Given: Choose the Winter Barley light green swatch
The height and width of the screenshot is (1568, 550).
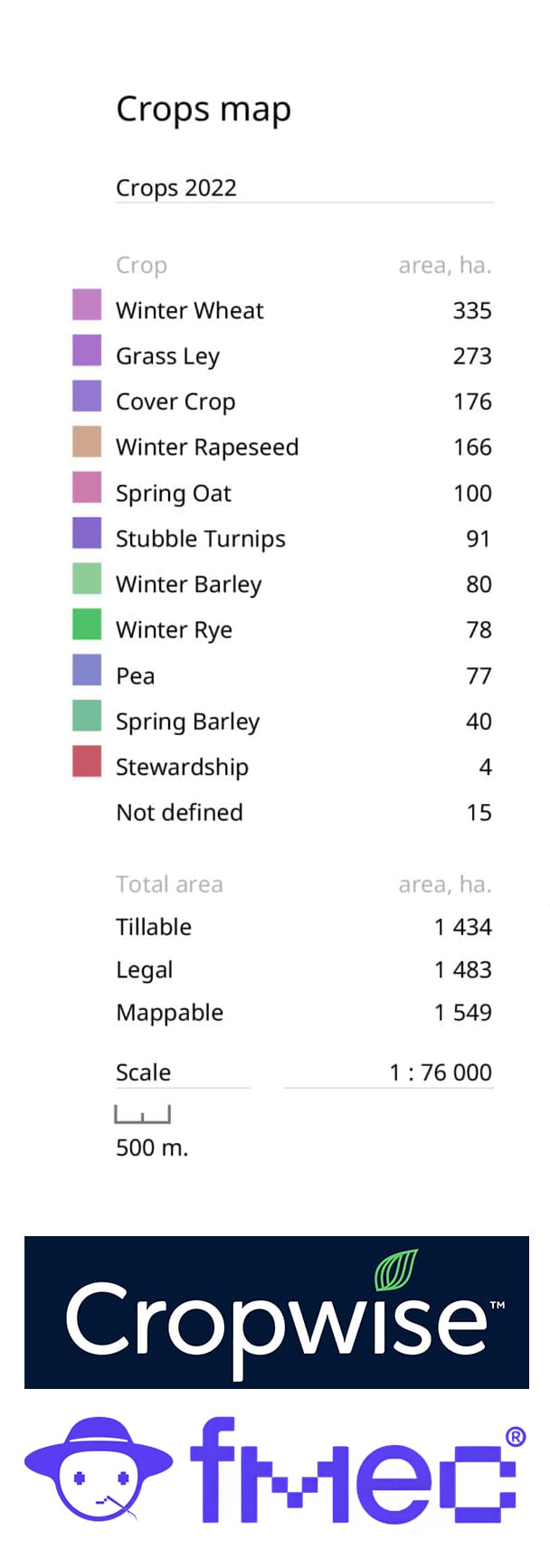Looking at the screenshot, I should 87,579.
